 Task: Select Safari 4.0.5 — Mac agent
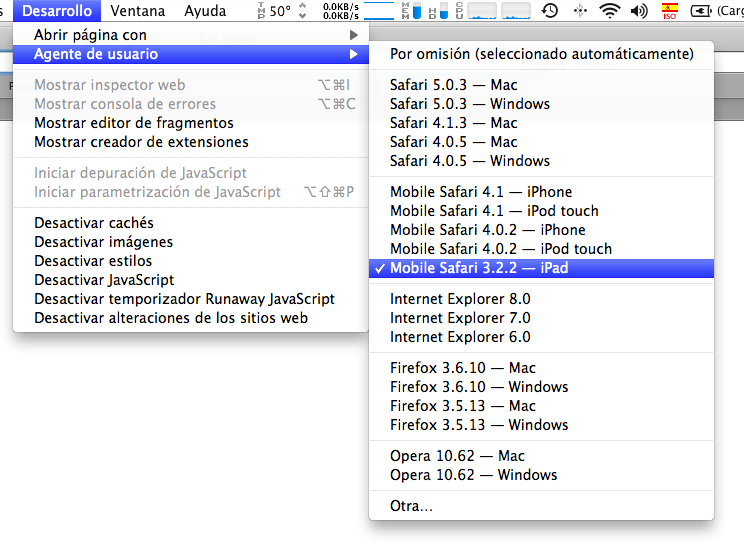[541, 142]
